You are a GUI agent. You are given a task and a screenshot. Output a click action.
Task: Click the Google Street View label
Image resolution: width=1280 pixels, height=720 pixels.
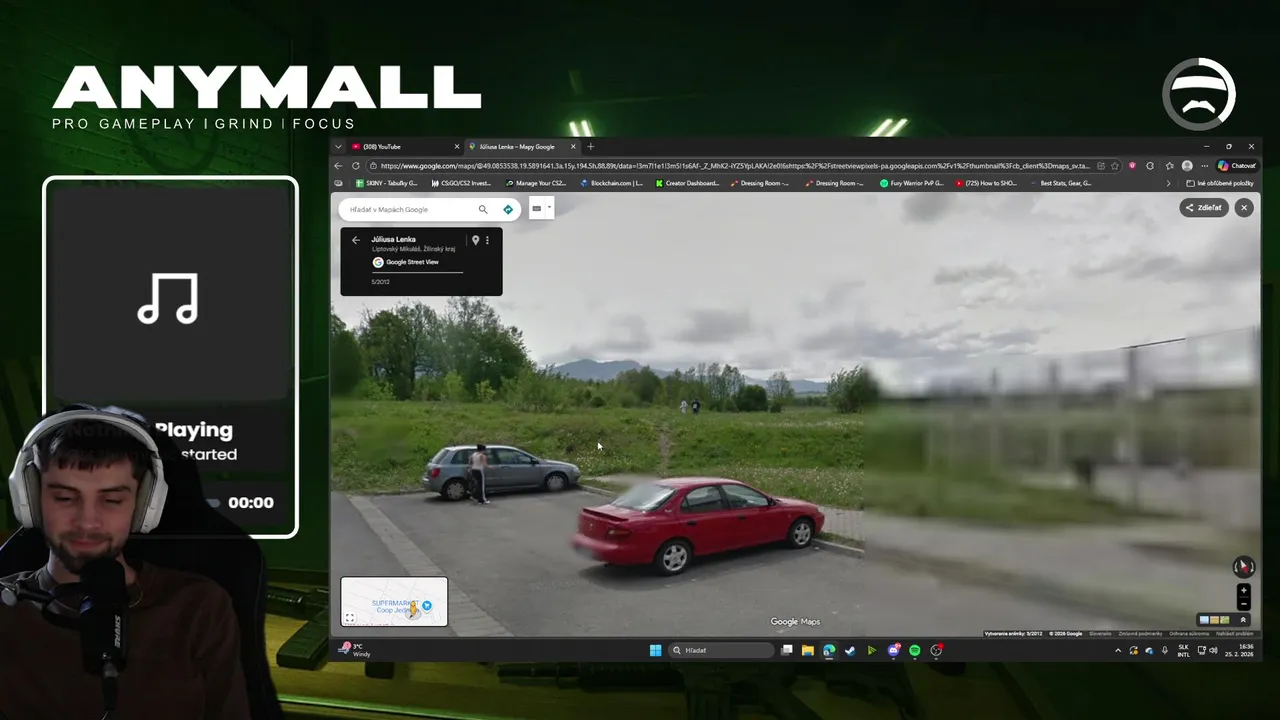click(412, 262)
